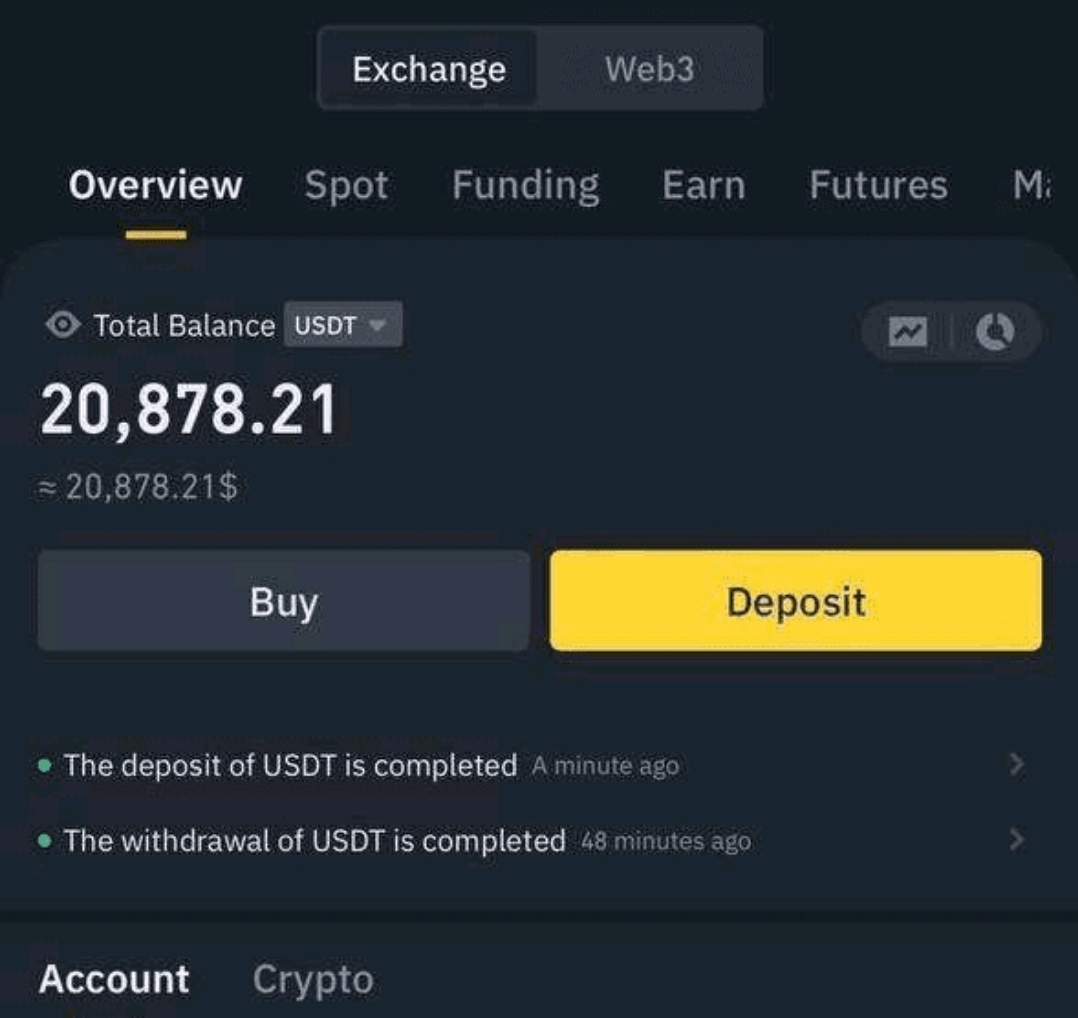This screenshot has width=1078, height=1018.
Task: Switch to the Futures tab
Action: coord(878,185)
